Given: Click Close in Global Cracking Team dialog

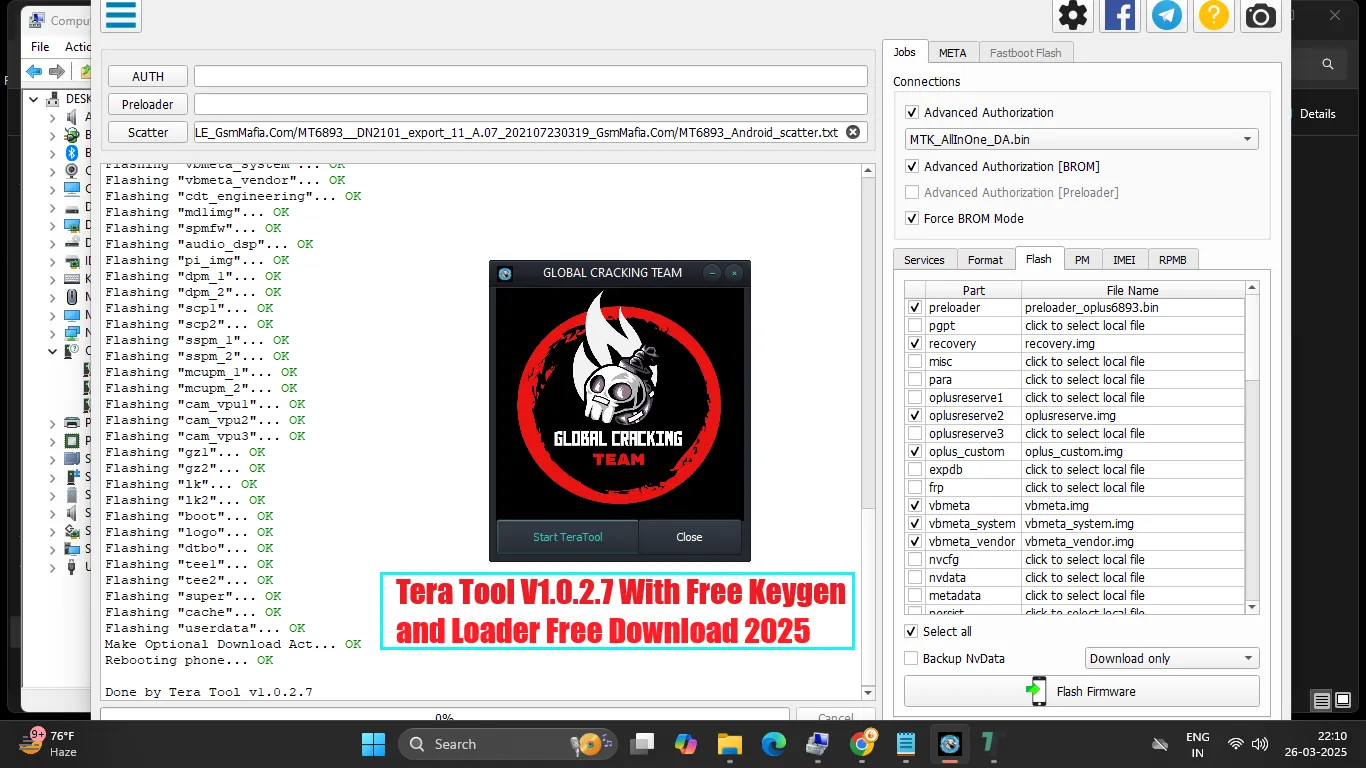Looking at the screenshot, I should pyautogui.click(x=690, y=537).
